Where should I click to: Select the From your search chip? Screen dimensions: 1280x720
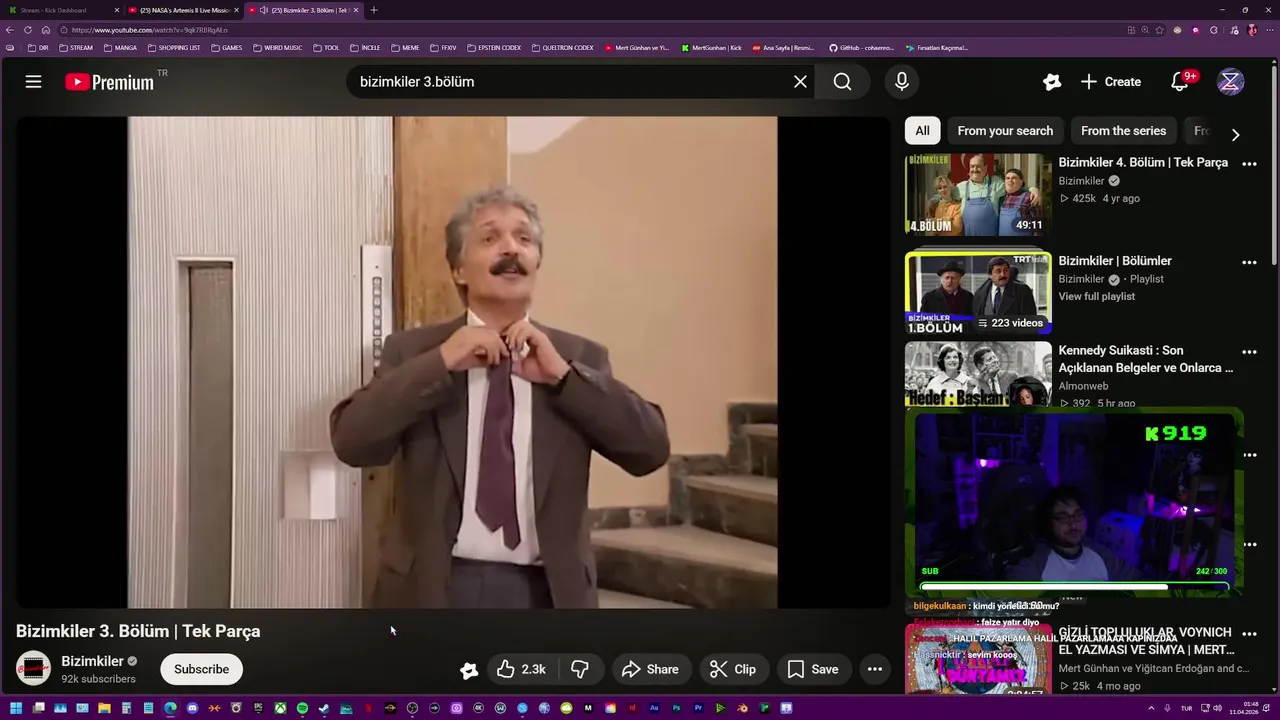click(1005, 131)
